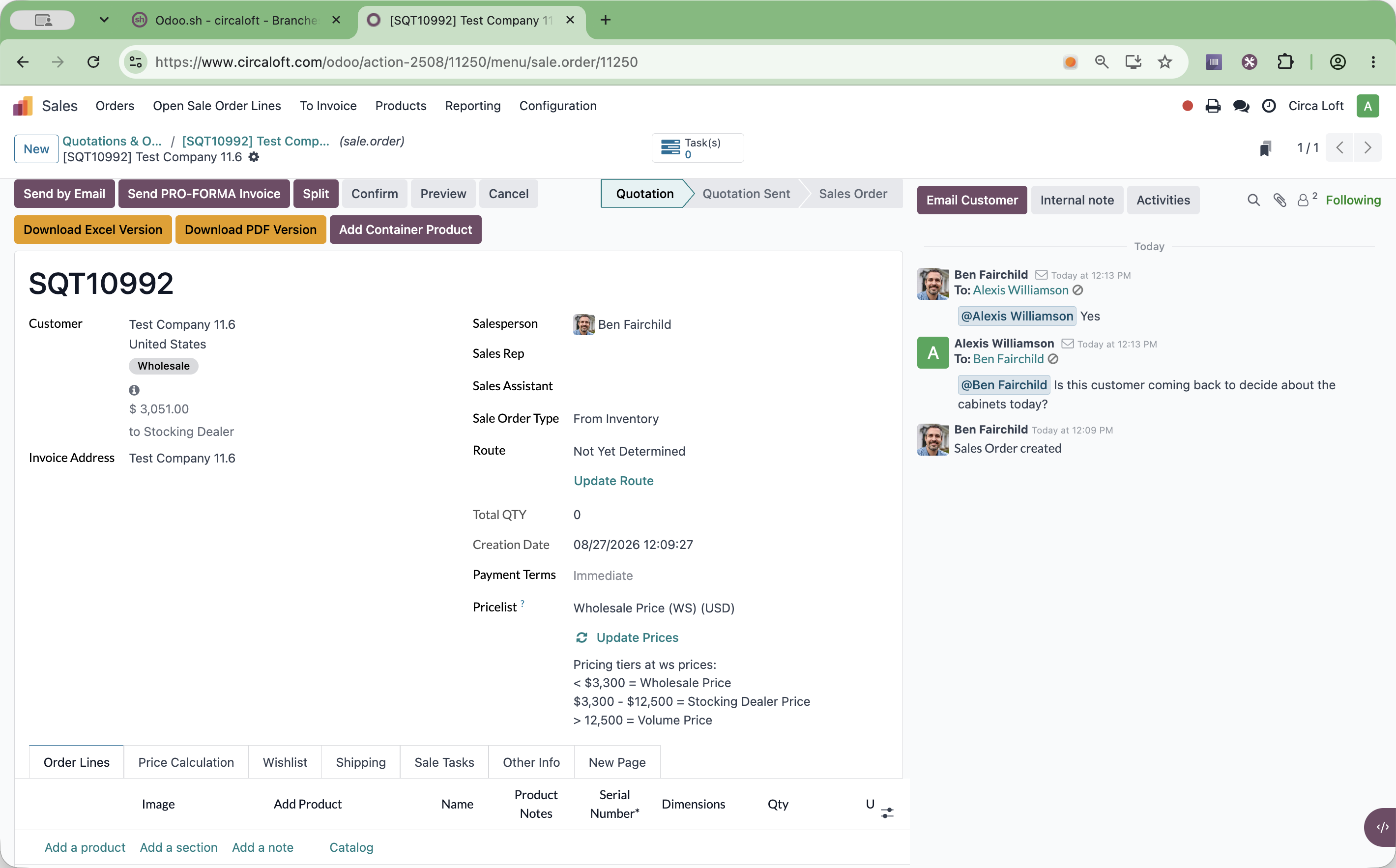1396x868 pixels.
Task: Open the activities clock icon
Action: pos(1269,106)
